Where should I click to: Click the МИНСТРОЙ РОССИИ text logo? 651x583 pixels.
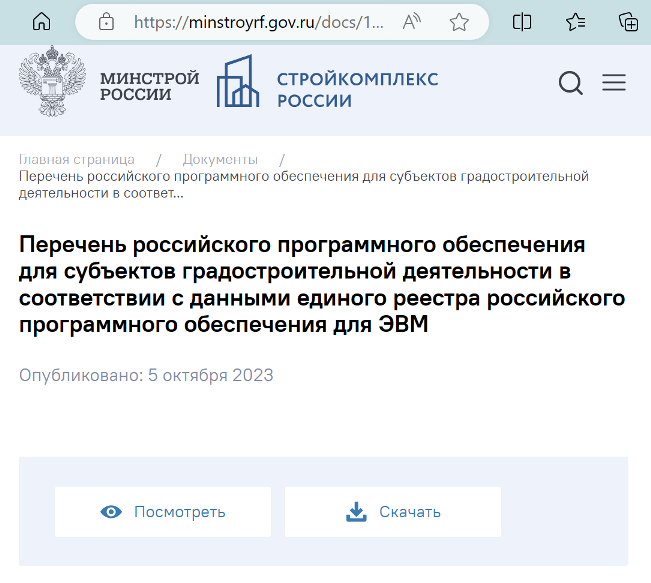click(149, 86)
